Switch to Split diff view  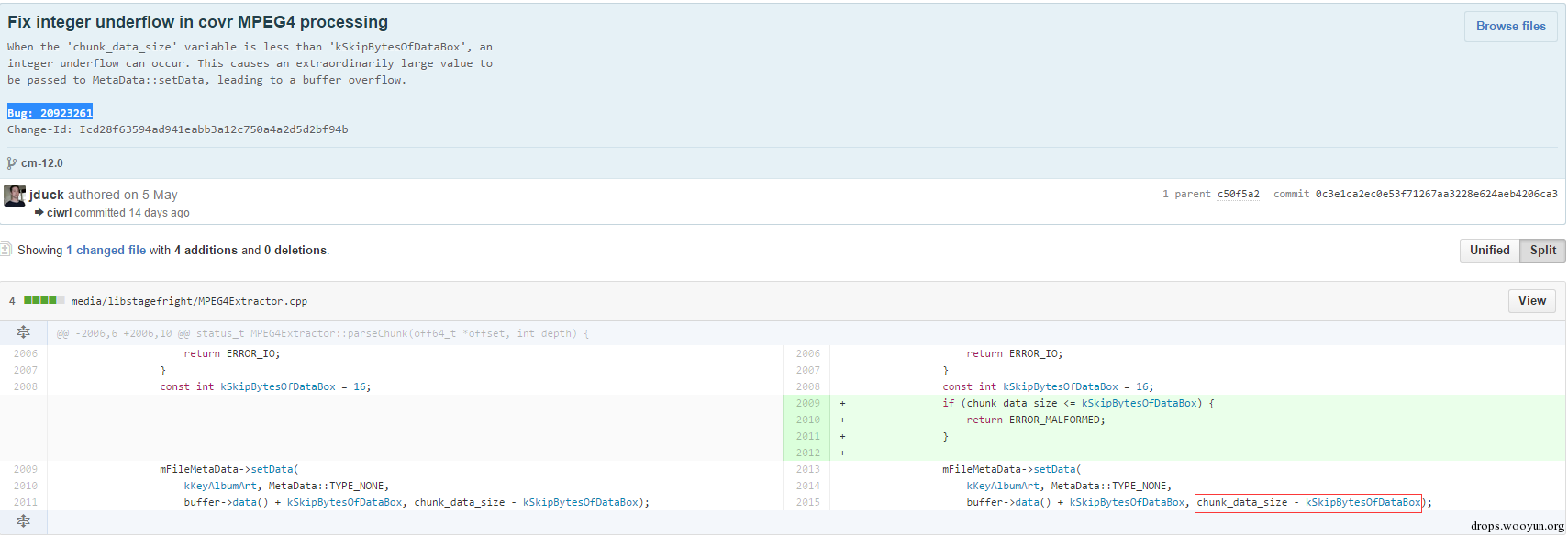(1542, 251)
